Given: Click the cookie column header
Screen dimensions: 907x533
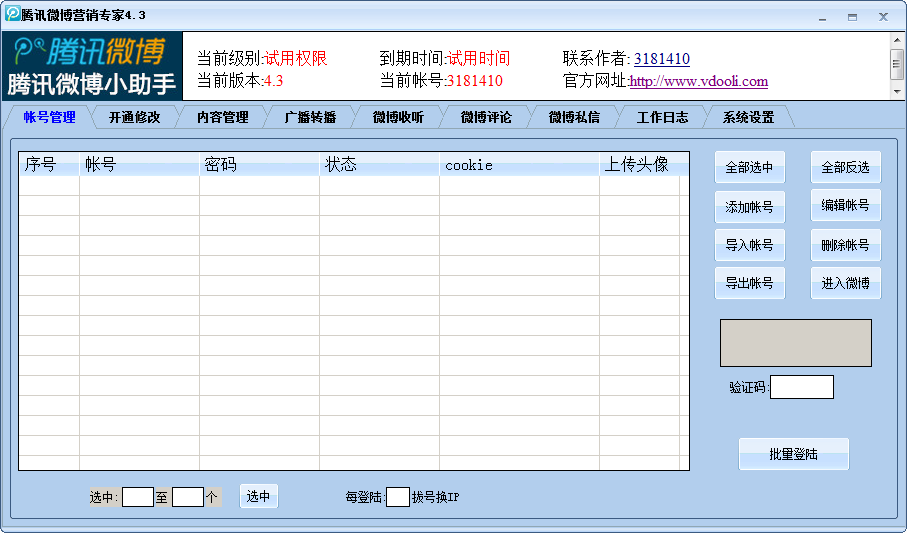Looking at the screenshot, I should 519,164.
